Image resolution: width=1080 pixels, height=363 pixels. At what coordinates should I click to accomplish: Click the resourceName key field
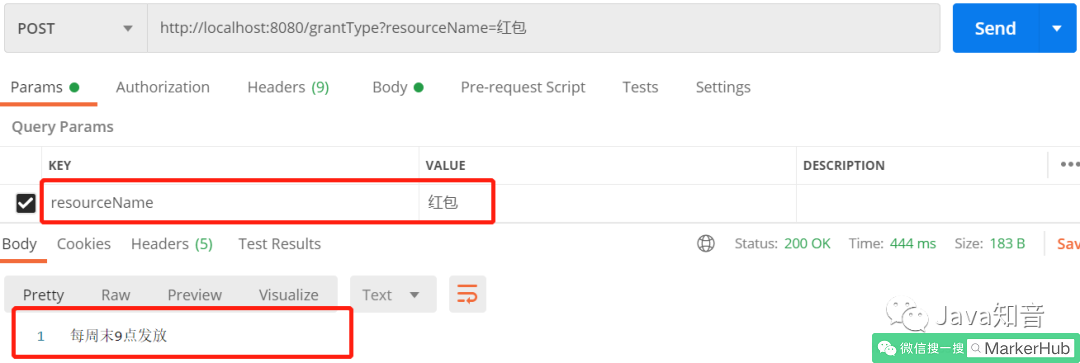tap(231, 203)
